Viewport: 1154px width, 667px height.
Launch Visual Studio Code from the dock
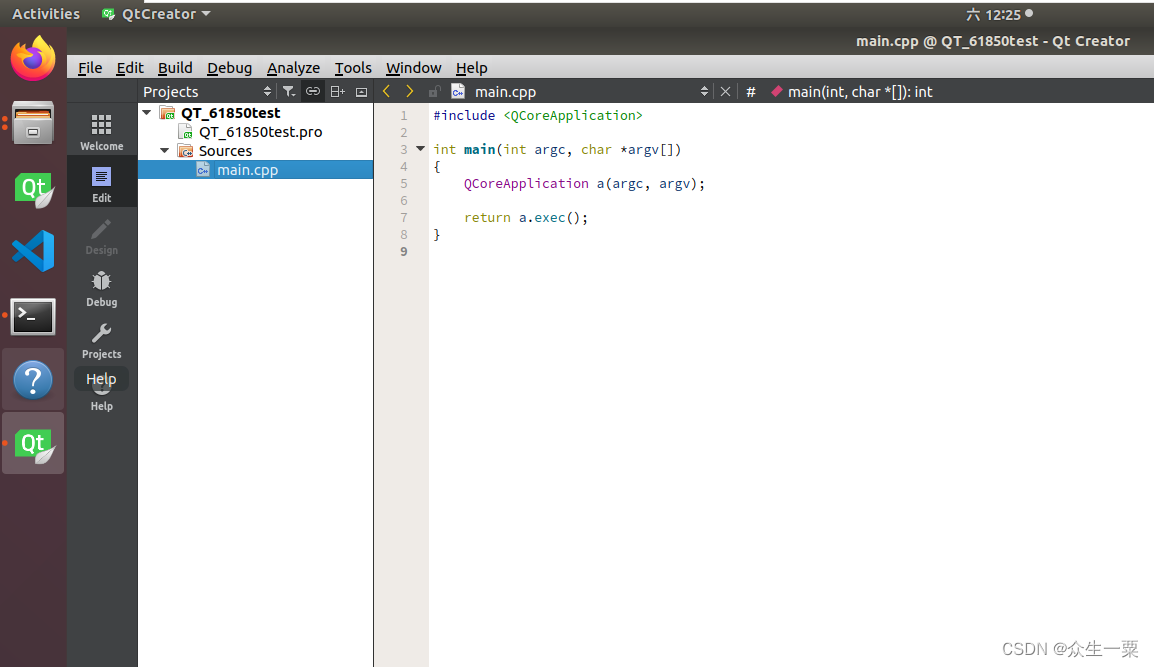click(x=33, y=251)
